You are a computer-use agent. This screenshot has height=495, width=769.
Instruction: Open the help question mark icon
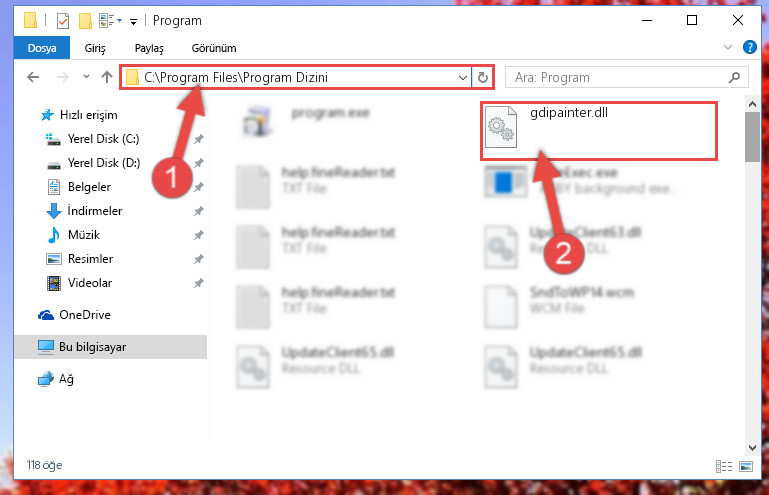(x=749, y=48)
